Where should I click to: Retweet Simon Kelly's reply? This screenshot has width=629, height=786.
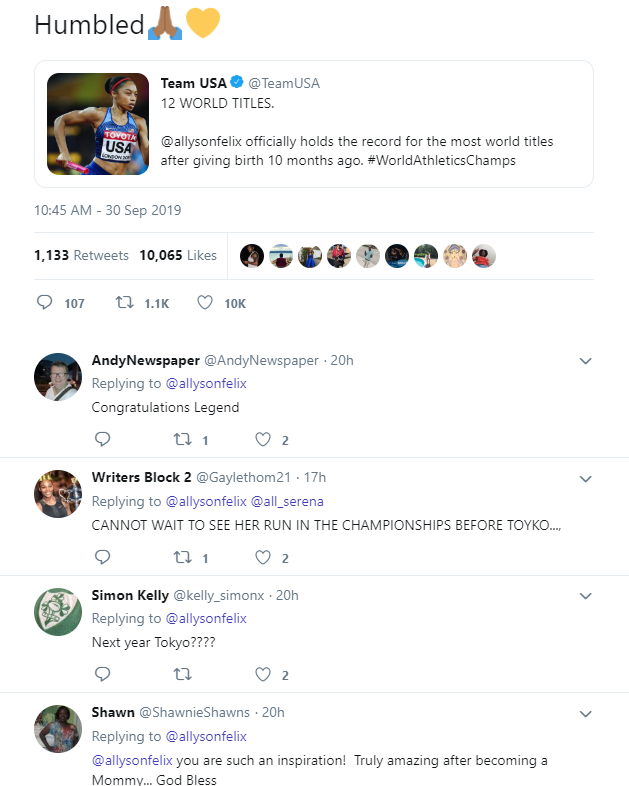click(x=183, y=674)
